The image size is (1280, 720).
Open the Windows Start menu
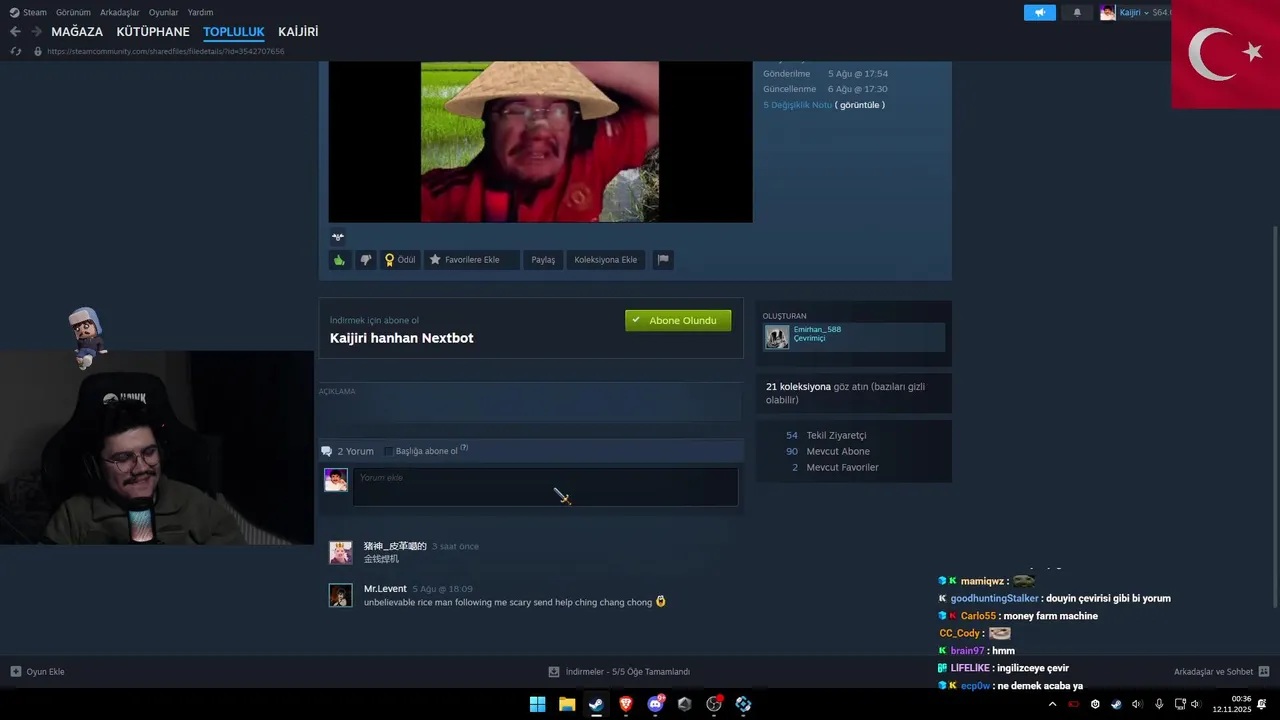tap(537, 704)
